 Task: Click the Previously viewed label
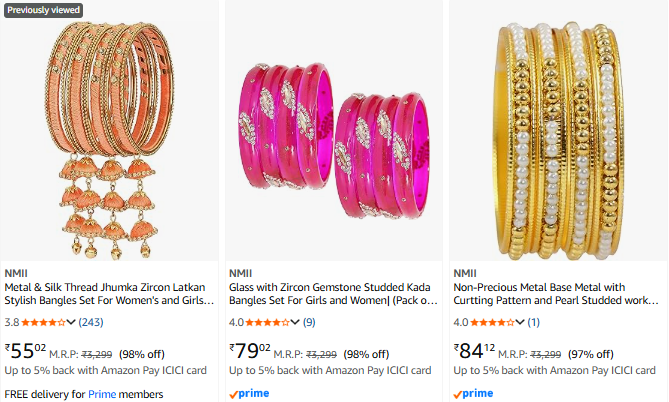pos(45,10)
